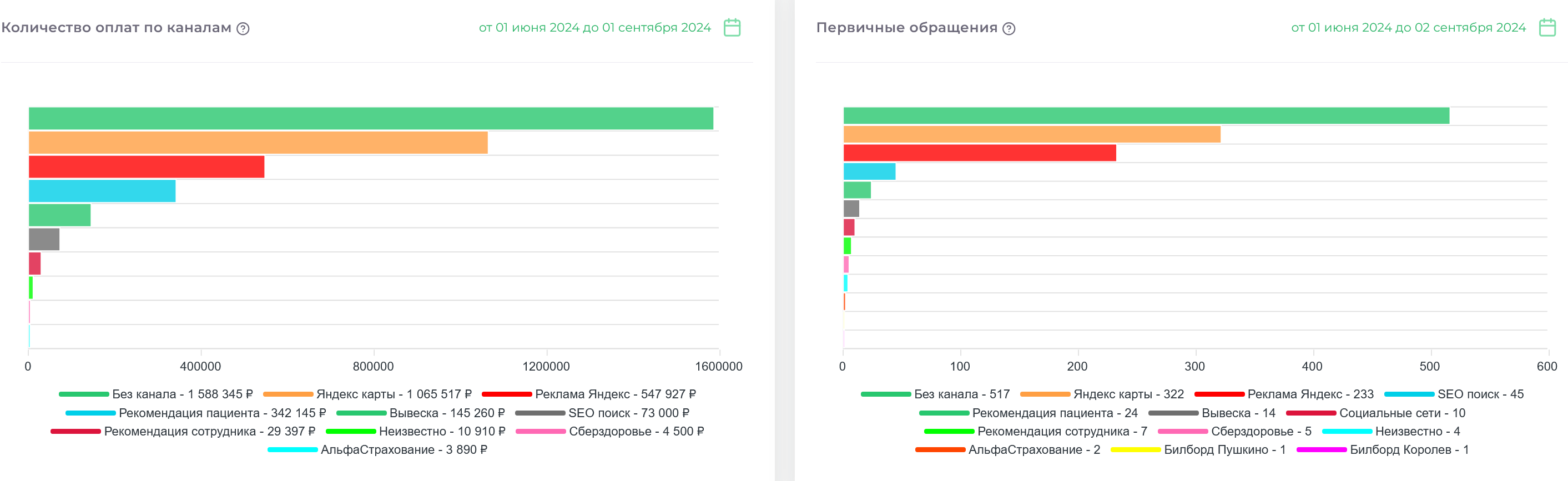Toggle legend Рекомендация сотрудника - 7
Screen dimensions: 1568x481
coord(1035,431)
